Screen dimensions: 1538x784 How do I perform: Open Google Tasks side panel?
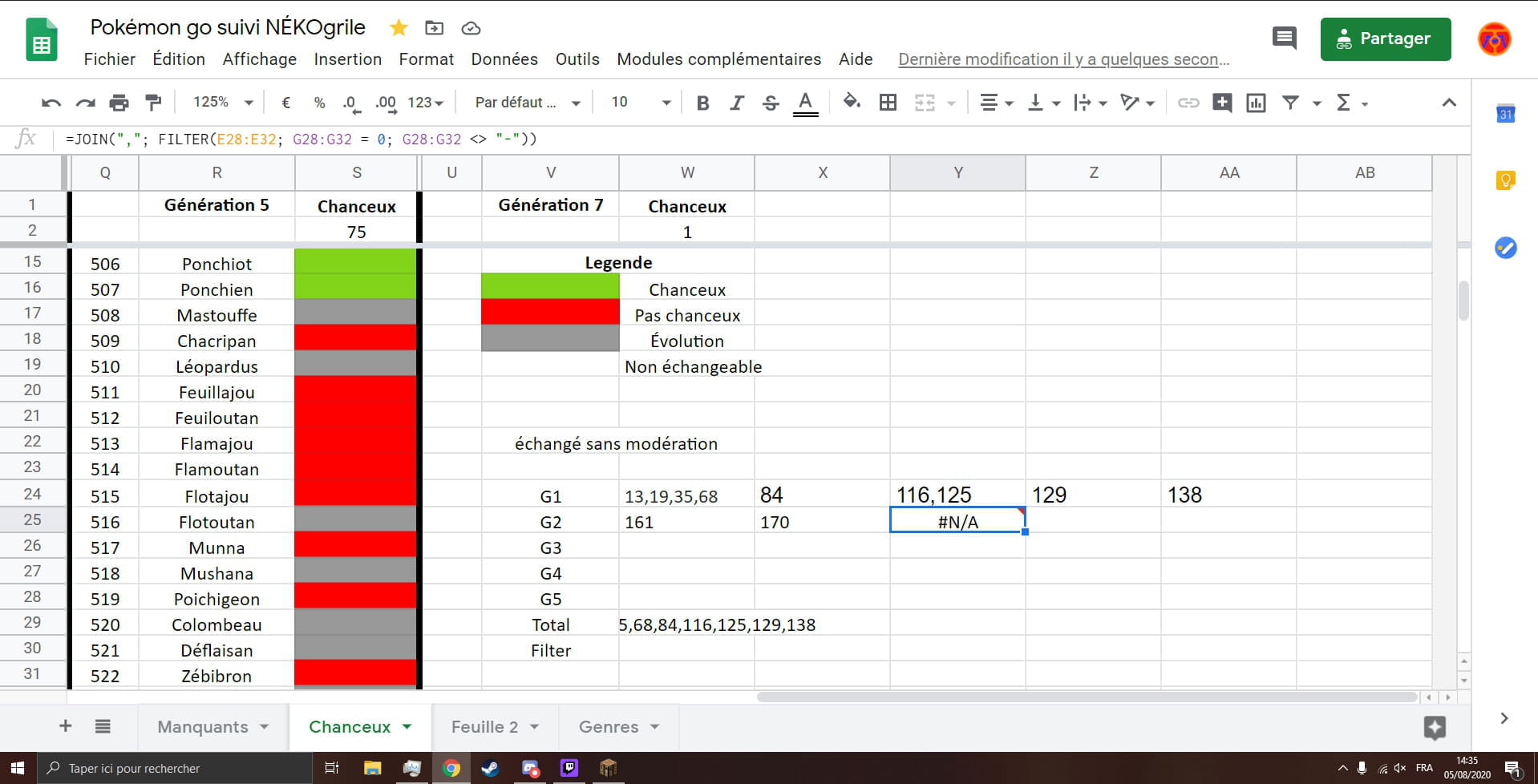pos(1505,248)
